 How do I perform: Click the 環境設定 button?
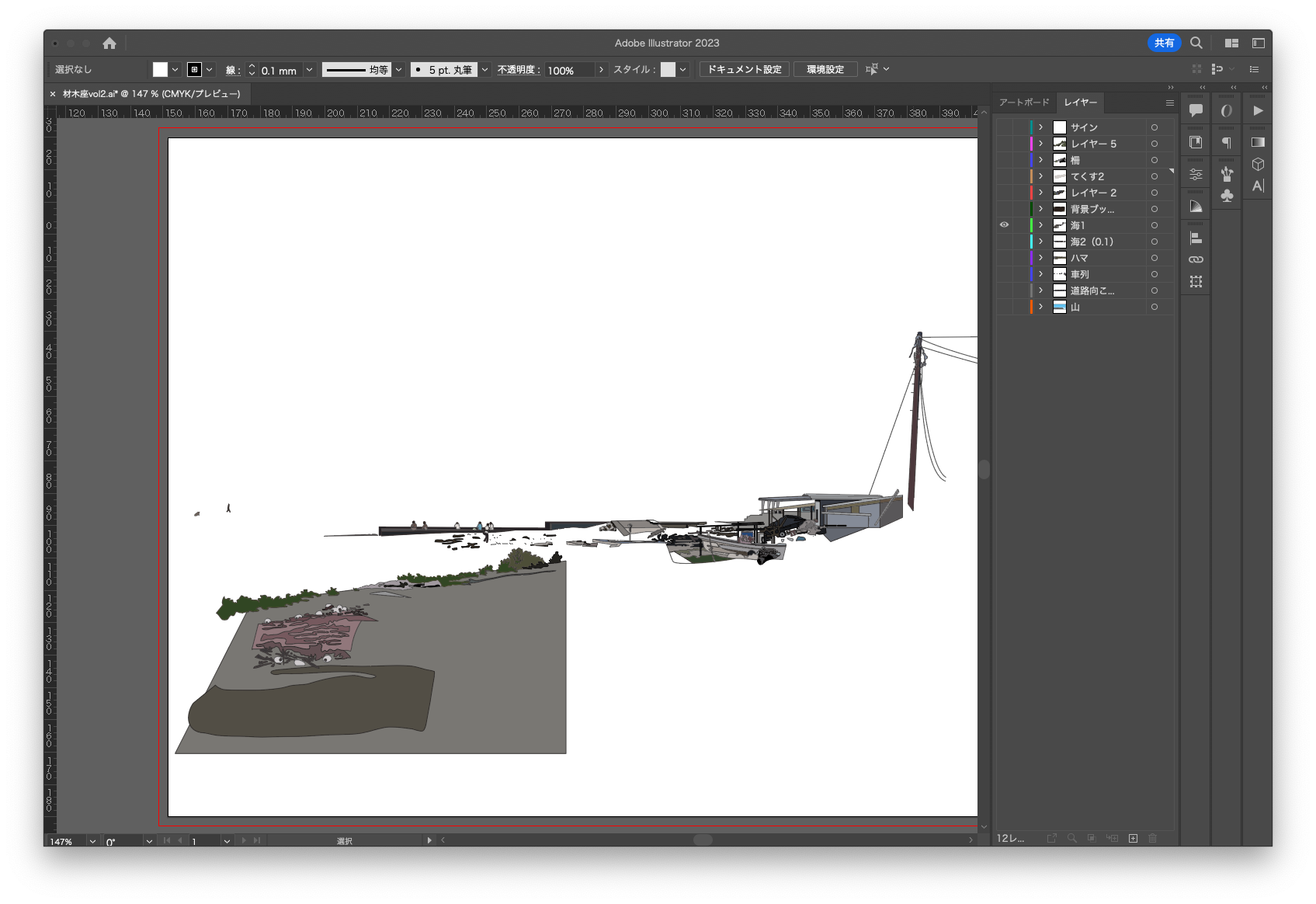point(825,70)
